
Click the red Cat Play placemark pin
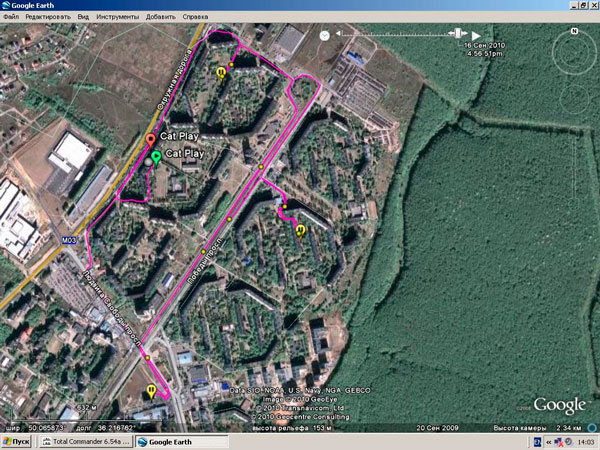coord(151,140)
